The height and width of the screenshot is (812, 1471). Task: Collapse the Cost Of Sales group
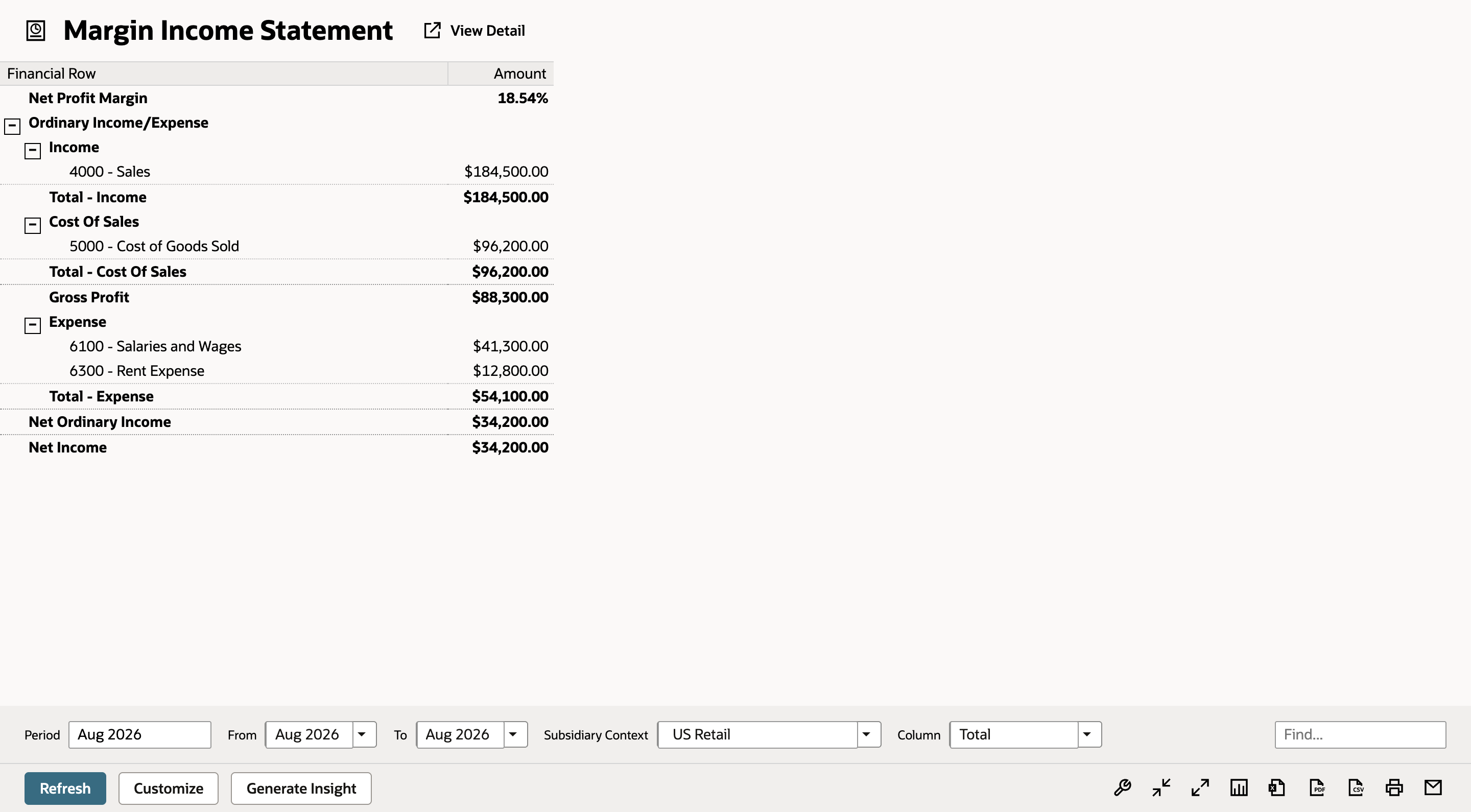[x=33, y=226]
